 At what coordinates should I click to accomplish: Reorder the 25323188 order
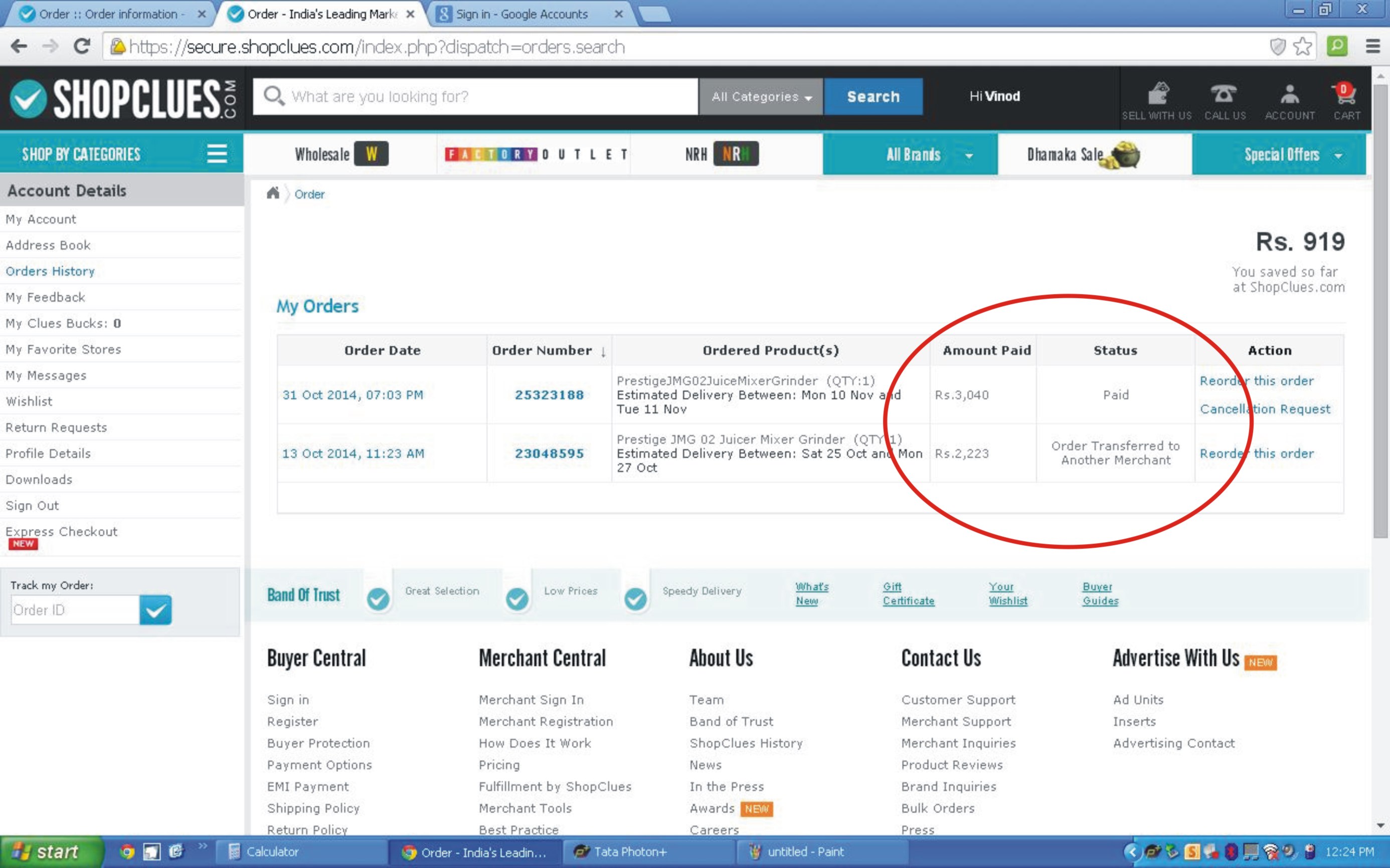[1257, 380]
